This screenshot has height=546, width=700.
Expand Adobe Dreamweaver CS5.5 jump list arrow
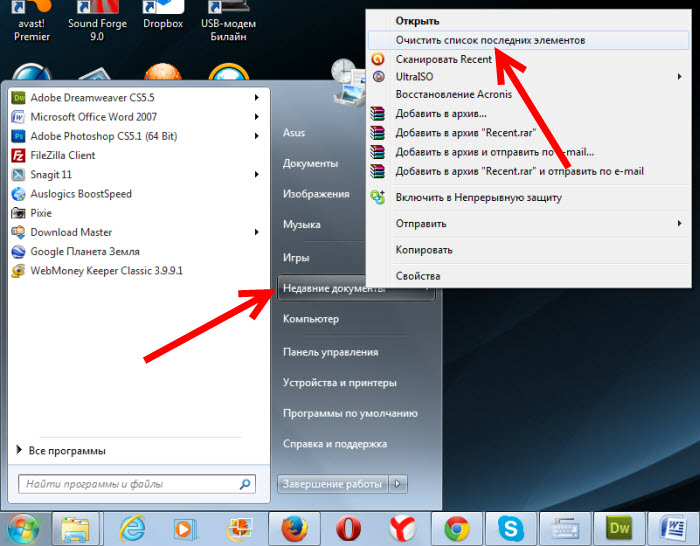coord(257,98)
